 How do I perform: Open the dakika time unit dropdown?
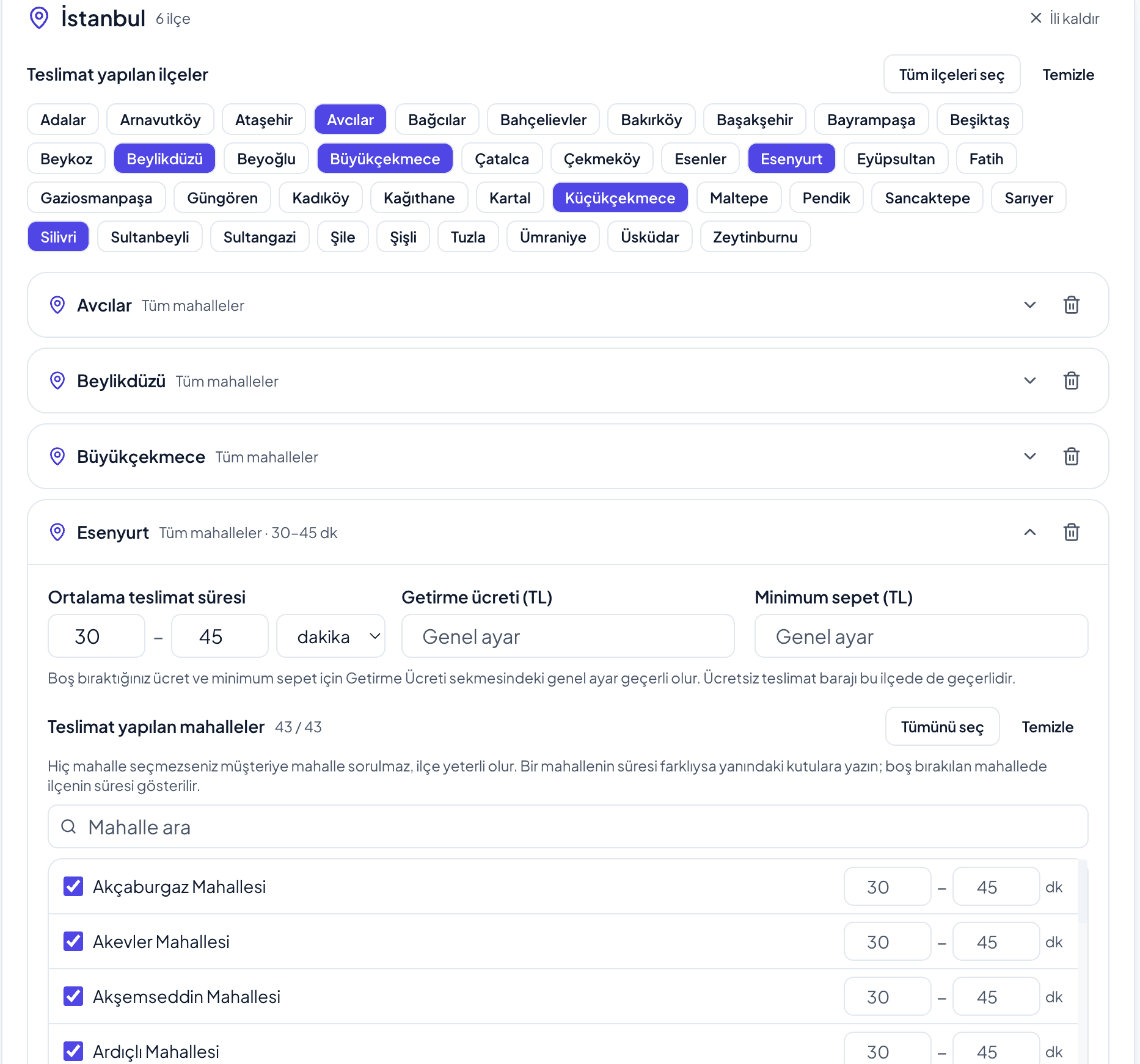331,636
